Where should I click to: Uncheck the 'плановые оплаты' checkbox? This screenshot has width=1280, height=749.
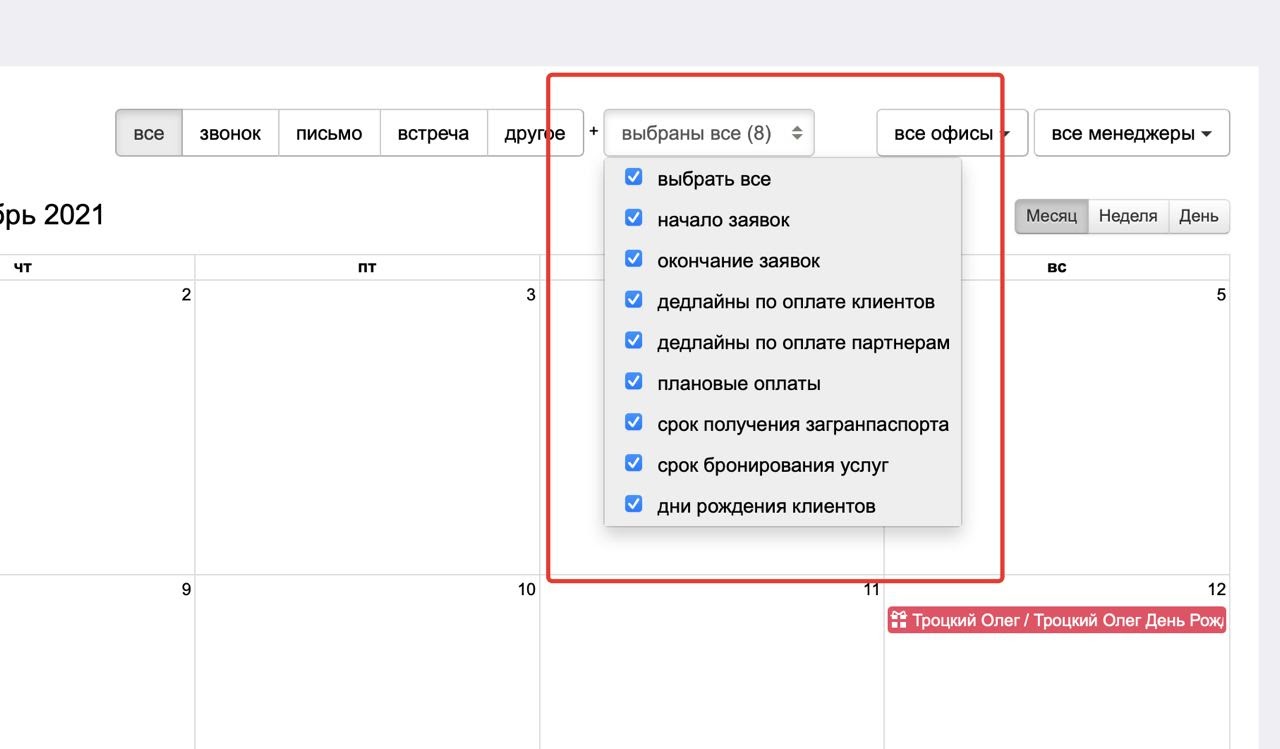point(633,382)
